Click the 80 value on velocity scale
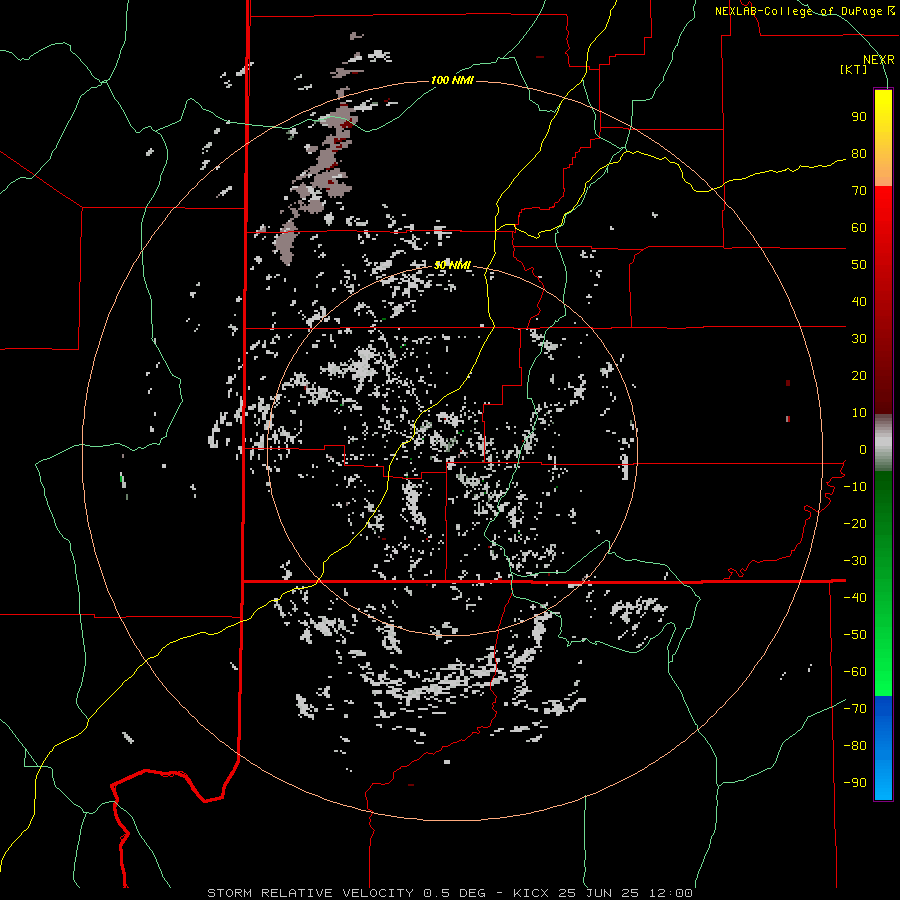 [859, 154]
